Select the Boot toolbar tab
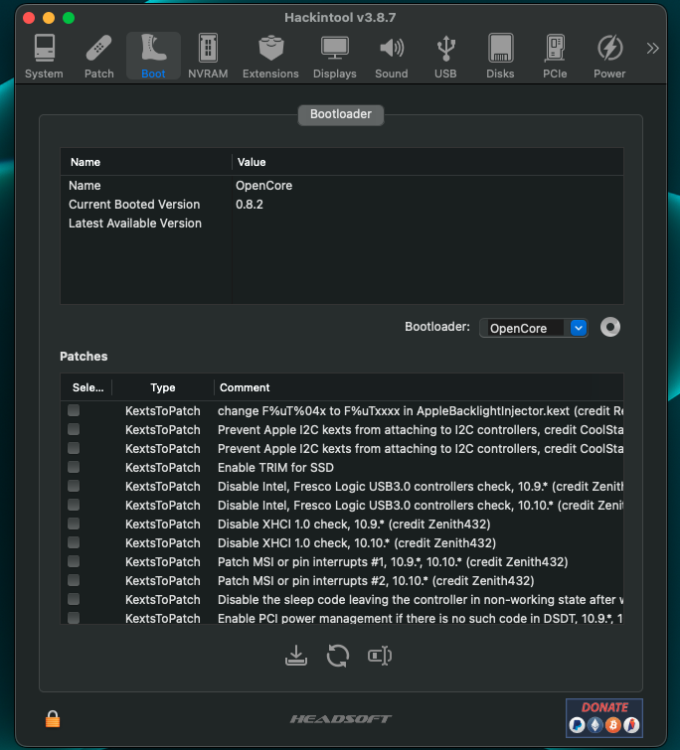This screenshot has width=680, height=750. (x=153, y=56)
